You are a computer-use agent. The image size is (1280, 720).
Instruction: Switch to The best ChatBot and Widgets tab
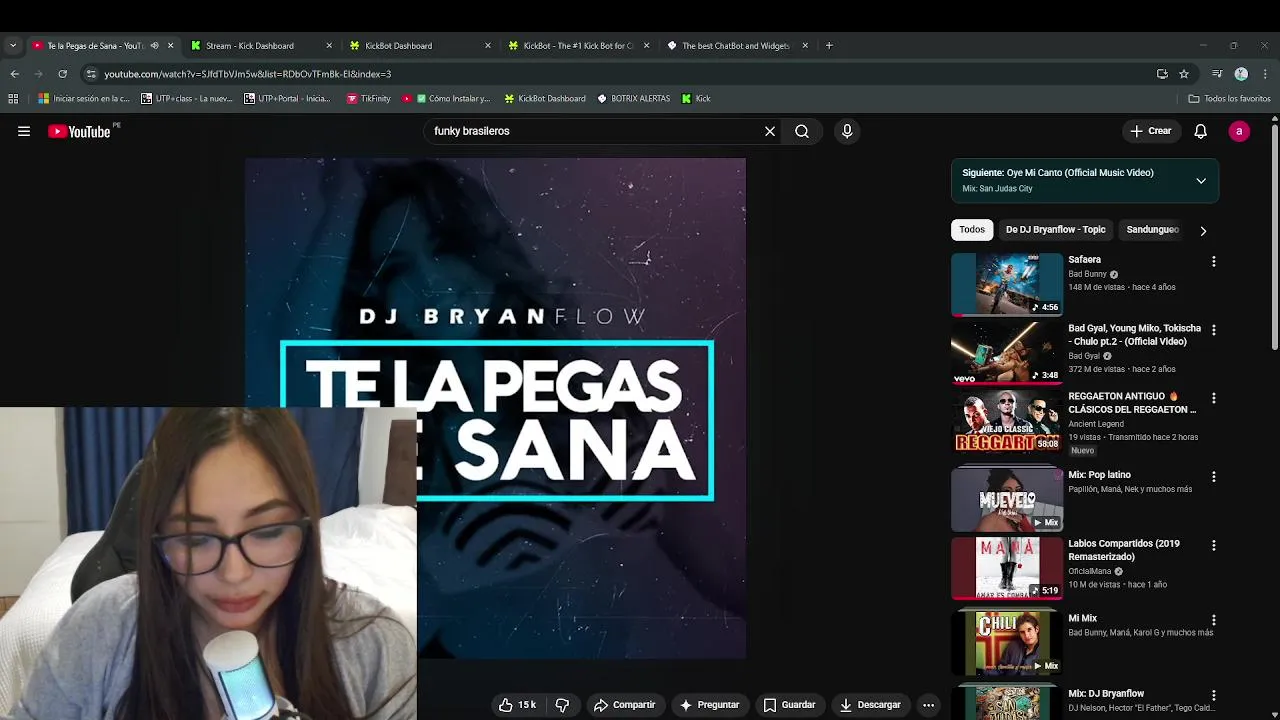(737, 45)
